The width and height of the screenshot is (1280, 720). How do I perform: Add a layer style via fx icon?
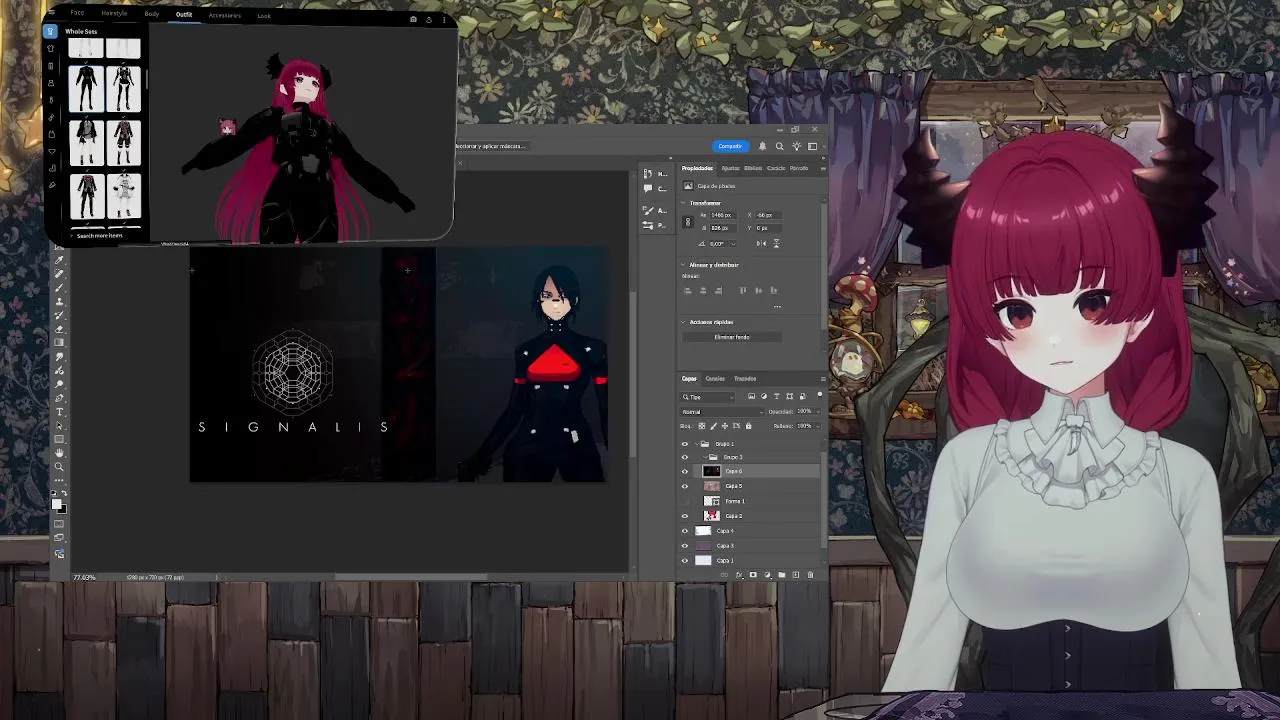coord(739,575)
